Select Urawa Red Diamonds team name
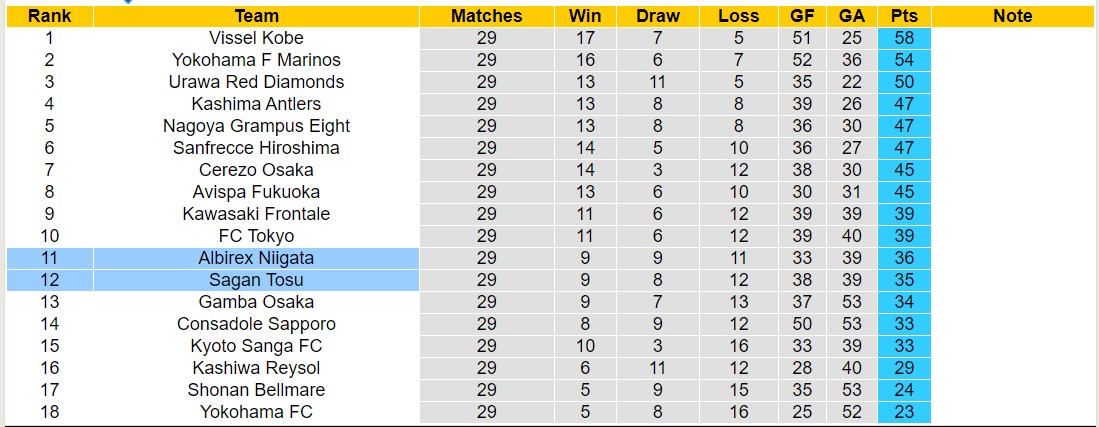Image resolution: width=1099 pixels, height=427 pixels. coord(257,82)
